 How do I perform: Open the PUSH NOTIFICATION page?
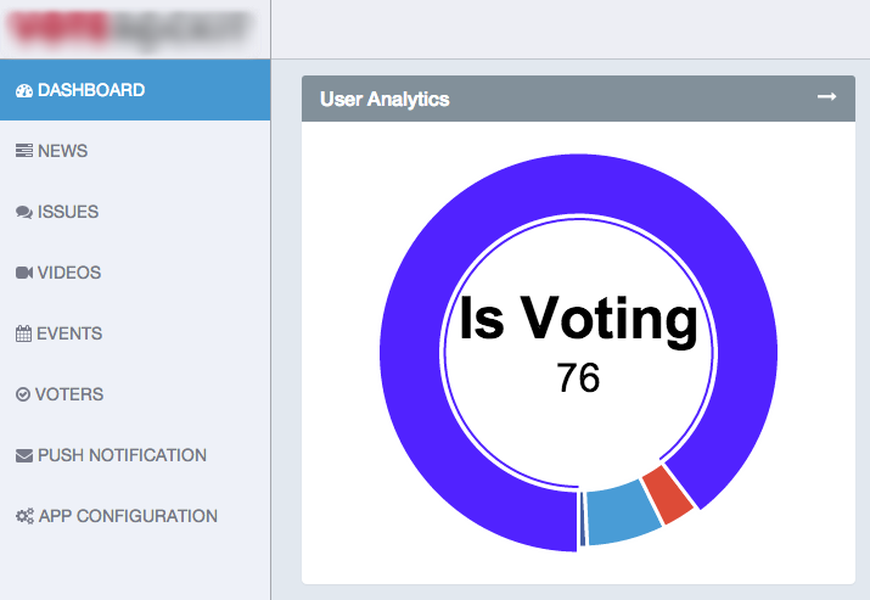pos(135,455)
